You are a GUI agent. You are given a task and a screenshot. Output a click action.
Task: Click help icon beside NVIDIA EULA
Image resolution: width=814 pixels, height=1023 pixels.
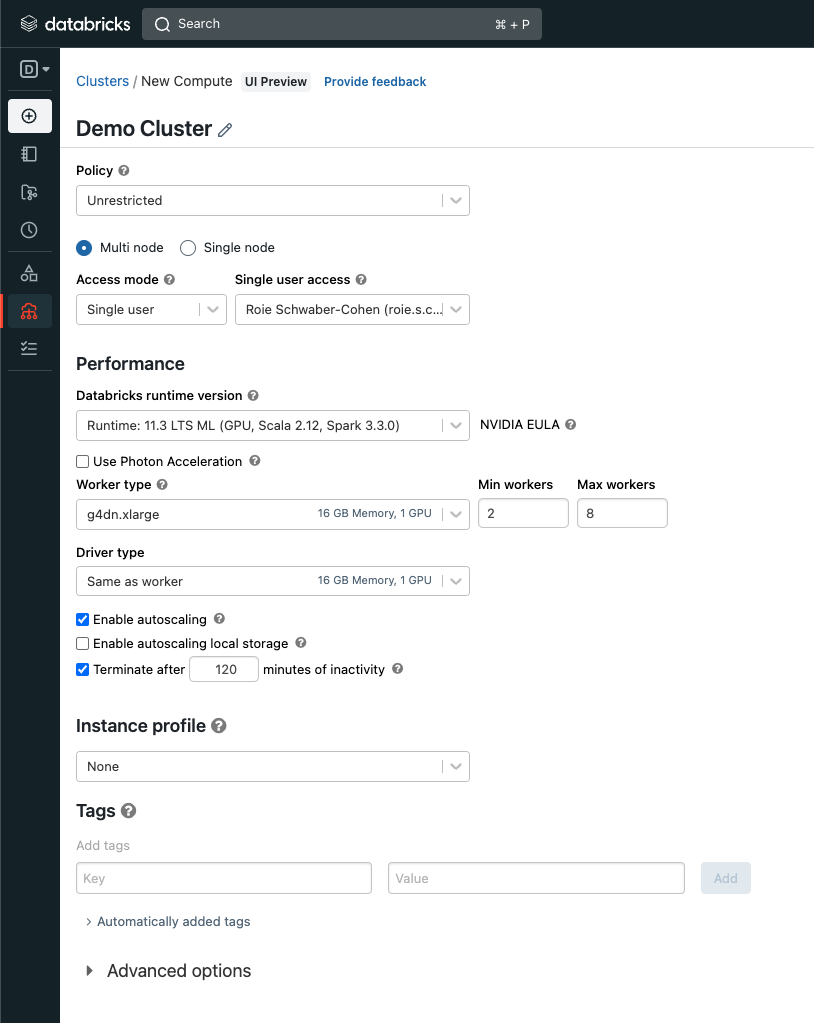tap(571, 425)
